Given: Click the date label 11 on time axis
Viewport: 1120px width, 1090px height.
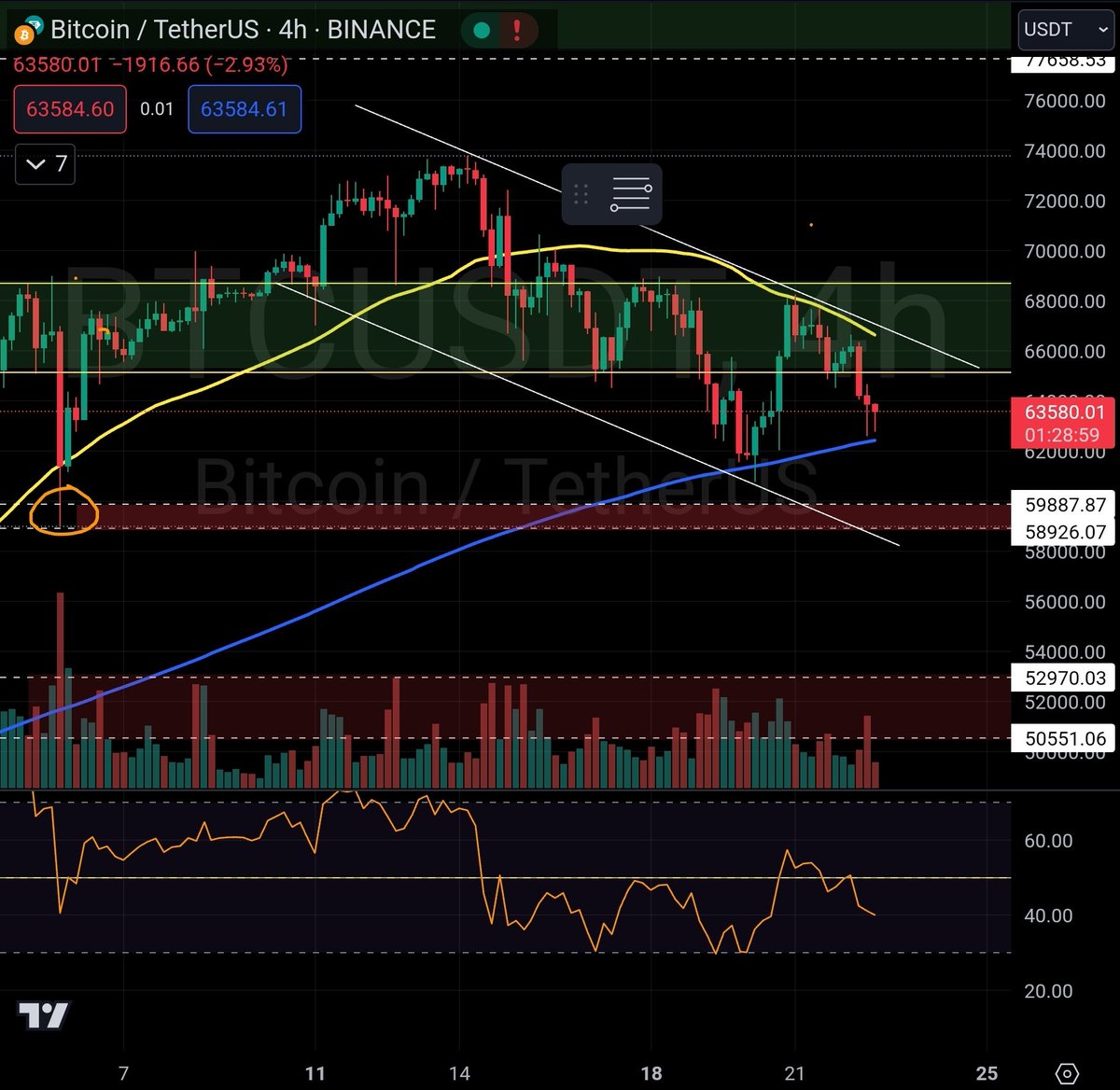Looking at the screenshot, I should pyautogui.click(x=315, y=1073).
